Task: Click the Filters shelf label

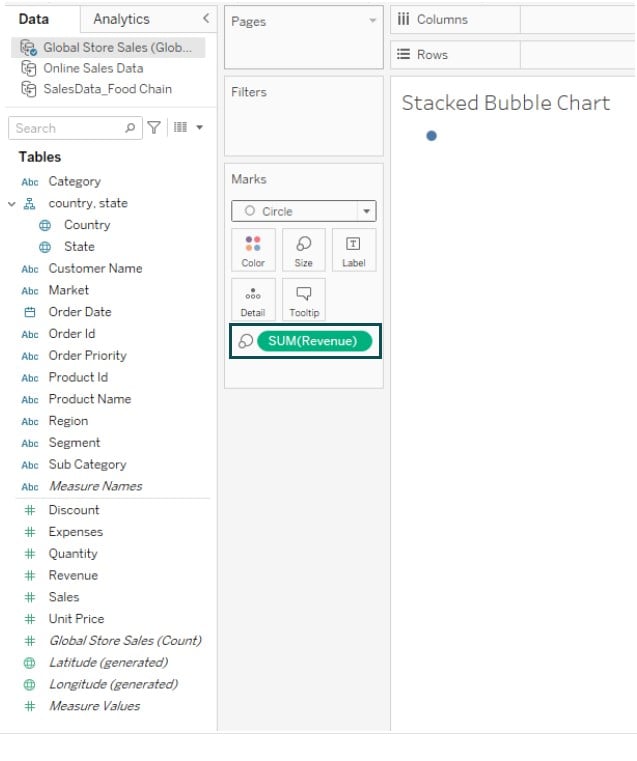Action: (249, 92)
